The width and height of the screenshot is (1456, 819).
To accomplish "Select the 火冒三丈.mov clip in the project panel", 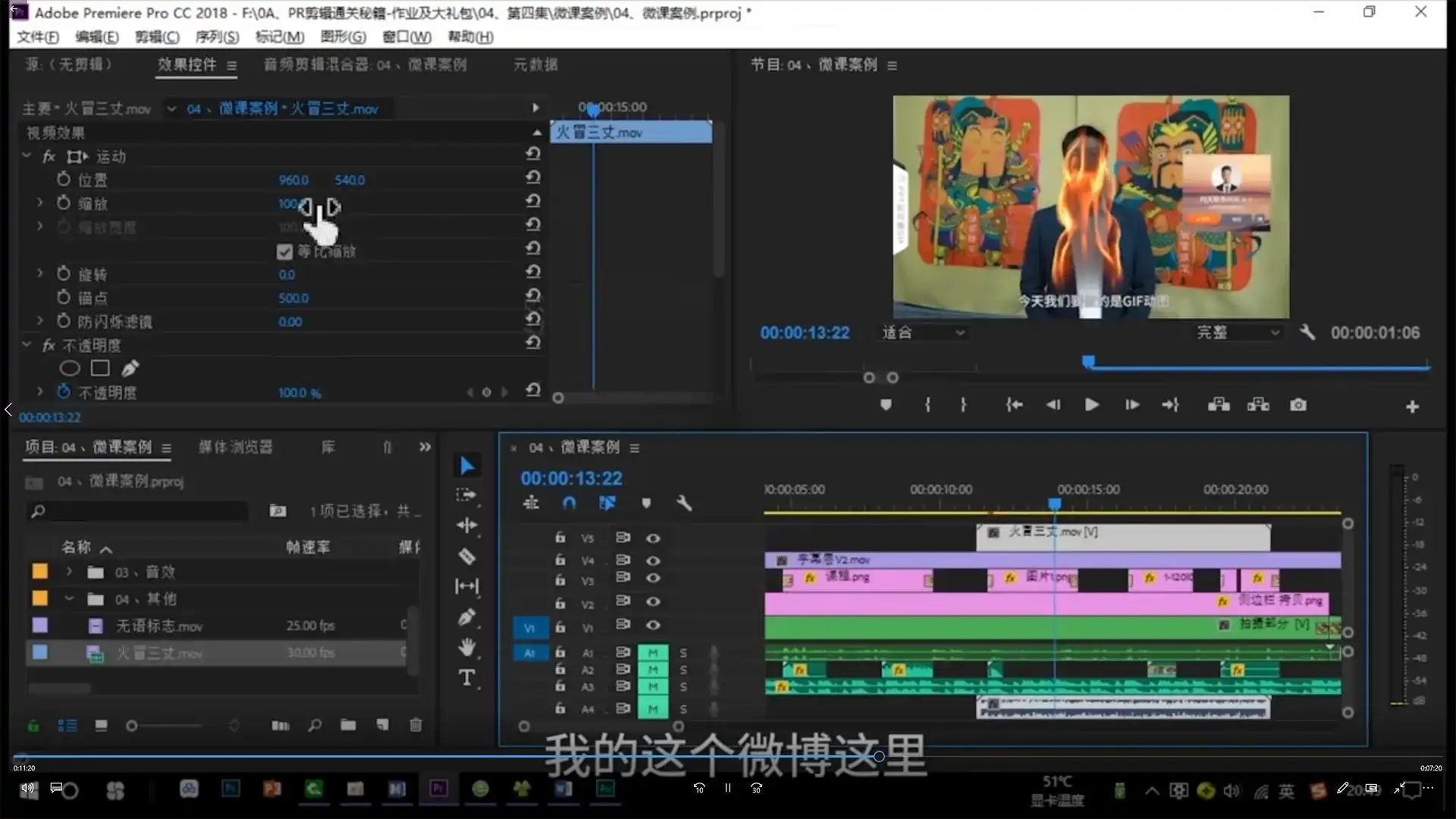I will click(x=160, y=652).
